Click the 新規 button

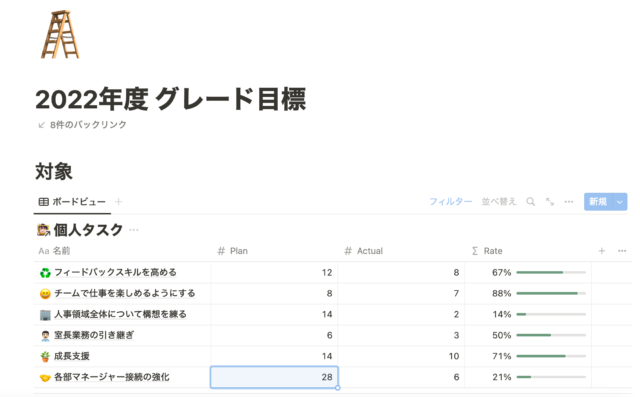click(598, 202)
